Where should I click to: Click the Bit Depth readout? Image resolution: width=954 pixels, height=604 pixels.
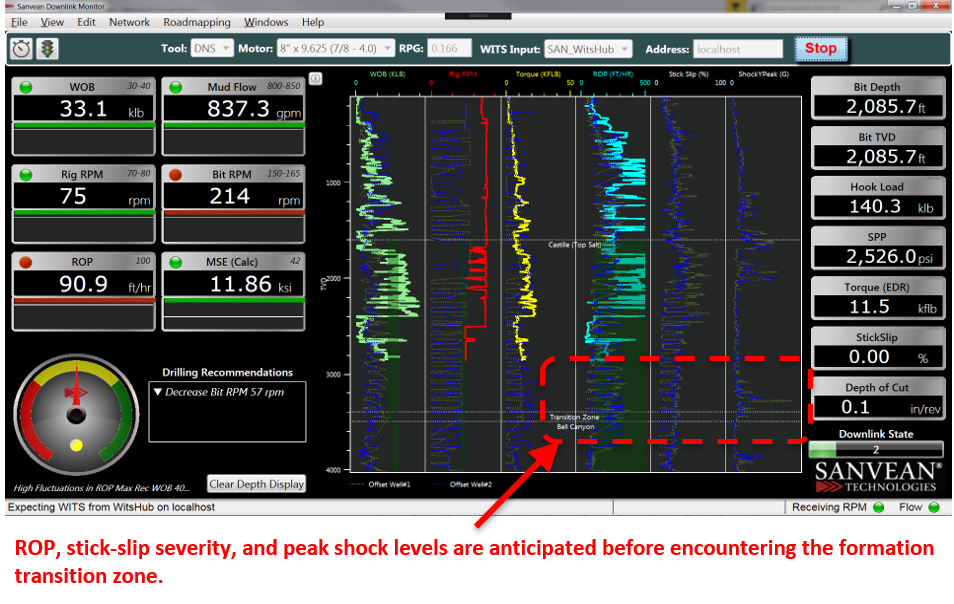(x=877, y=107)
